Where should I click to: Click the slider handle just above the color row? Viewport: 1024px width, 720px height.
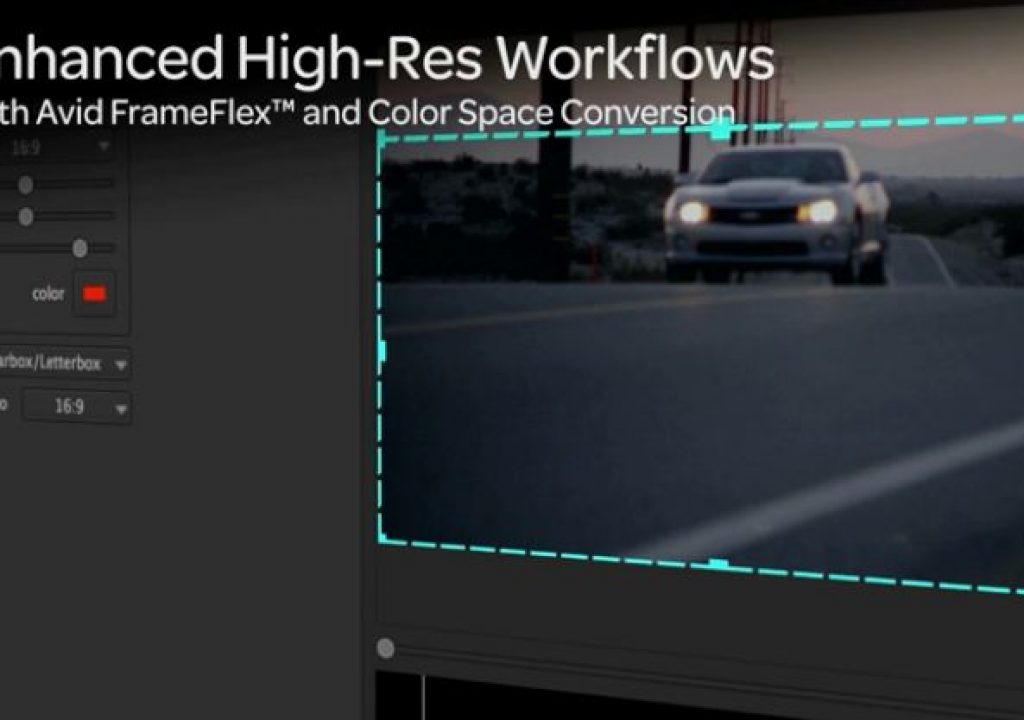[80, 248]
